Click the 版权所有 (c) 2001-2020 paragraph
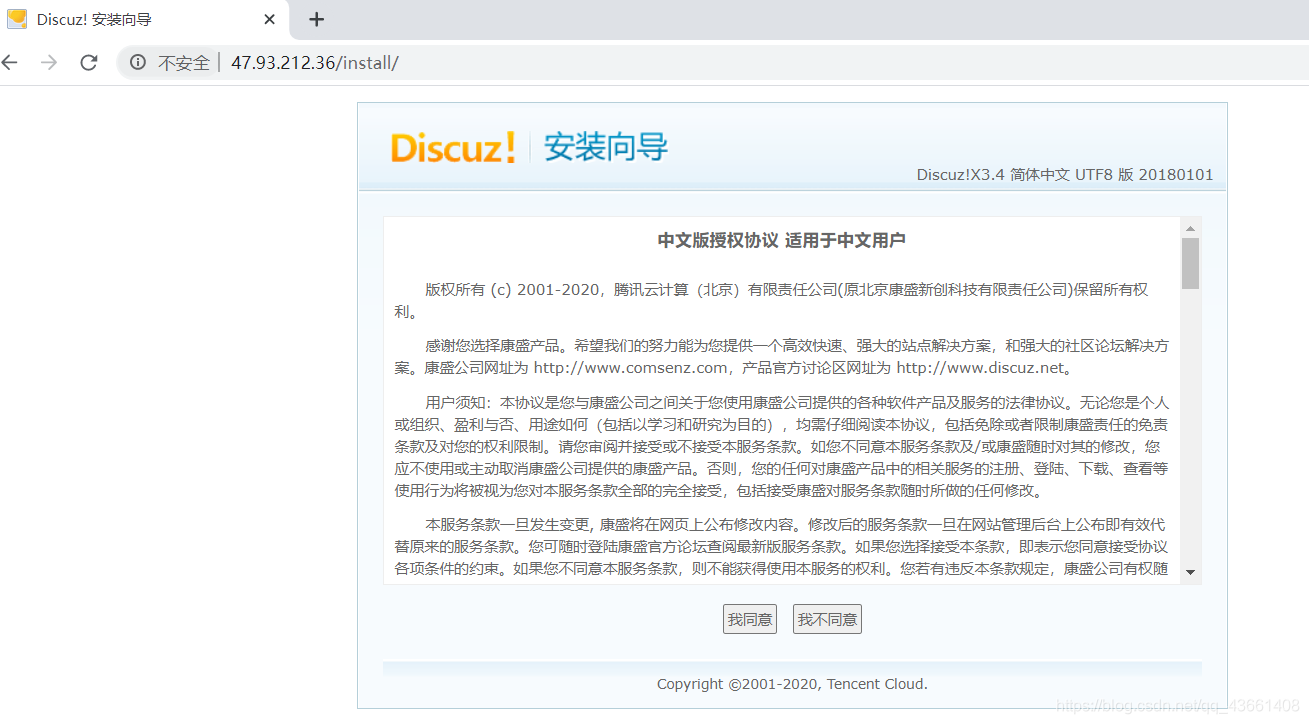This screenshot has height=724, width=1309. [x=771, y=300]
